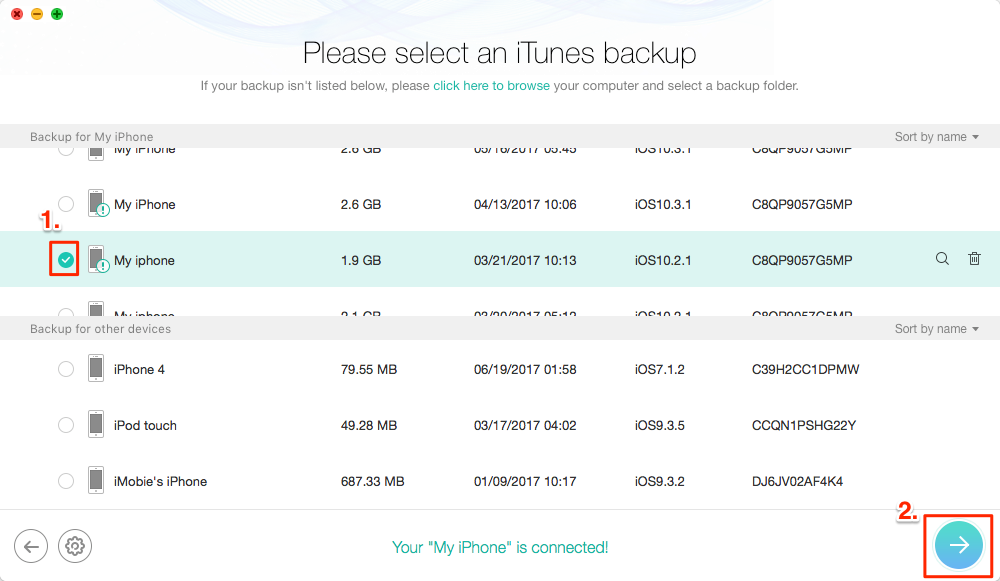Click the Backup for other devices header

[x=100, y=329]
